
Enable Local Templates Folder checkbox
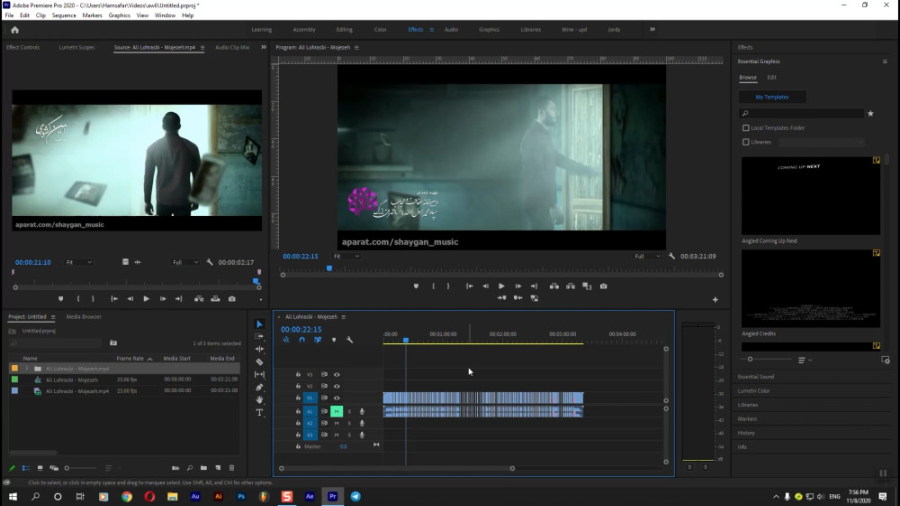click(746, 128)
